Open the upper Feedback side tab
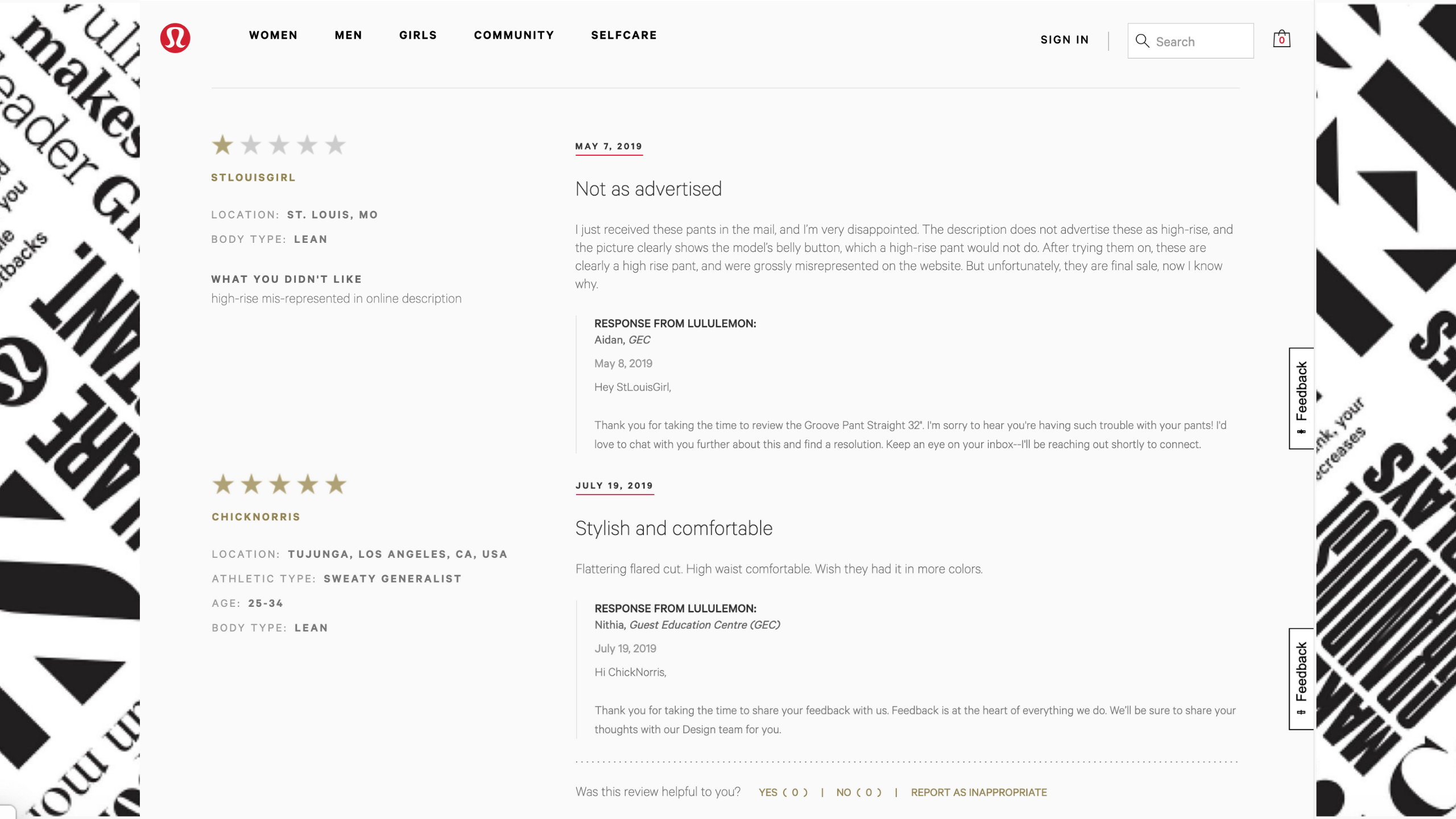The width and height of the screenshot is (1456, 819). click(x=1301, y=398)
